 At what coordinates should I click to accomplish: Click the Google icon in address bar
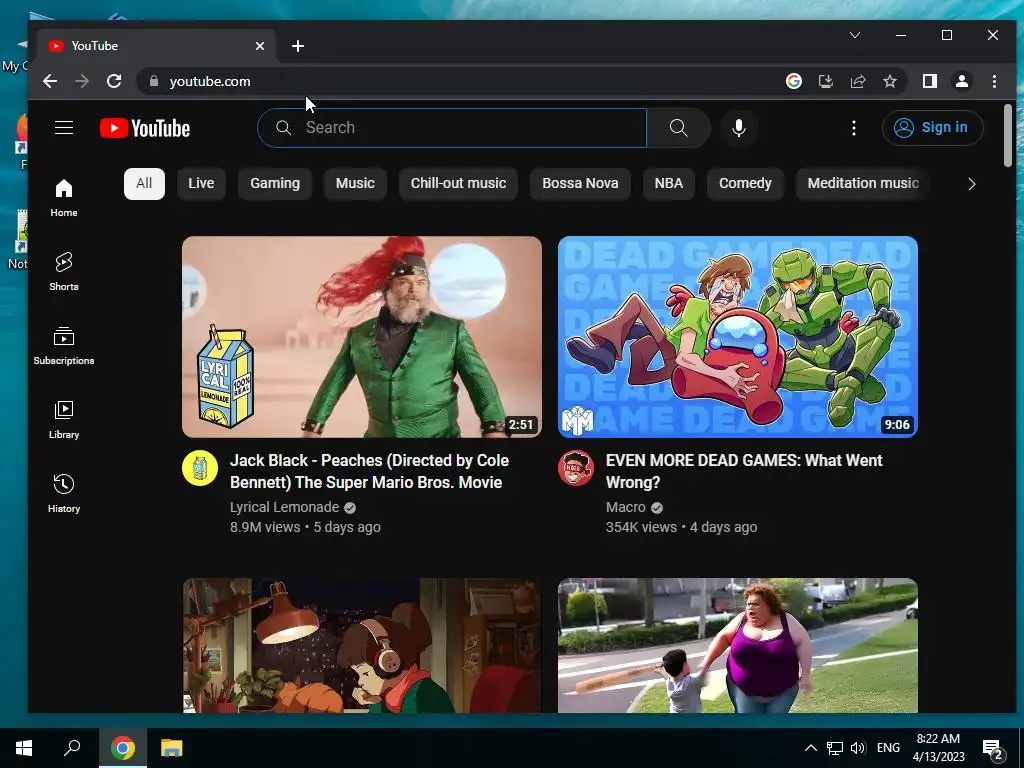(793, 81)
